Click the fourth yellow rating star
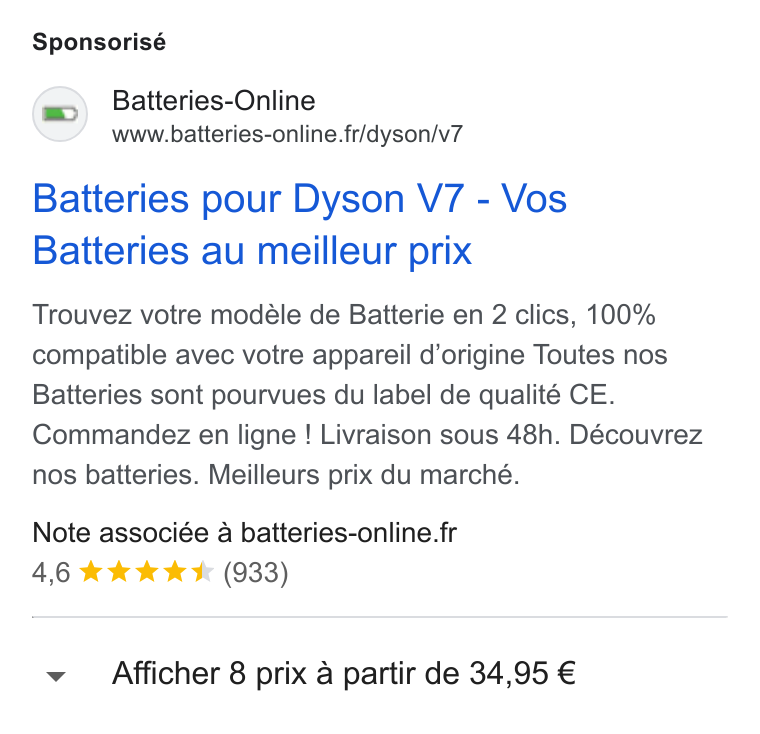760x734 pixels. click(x=175, y=572)
